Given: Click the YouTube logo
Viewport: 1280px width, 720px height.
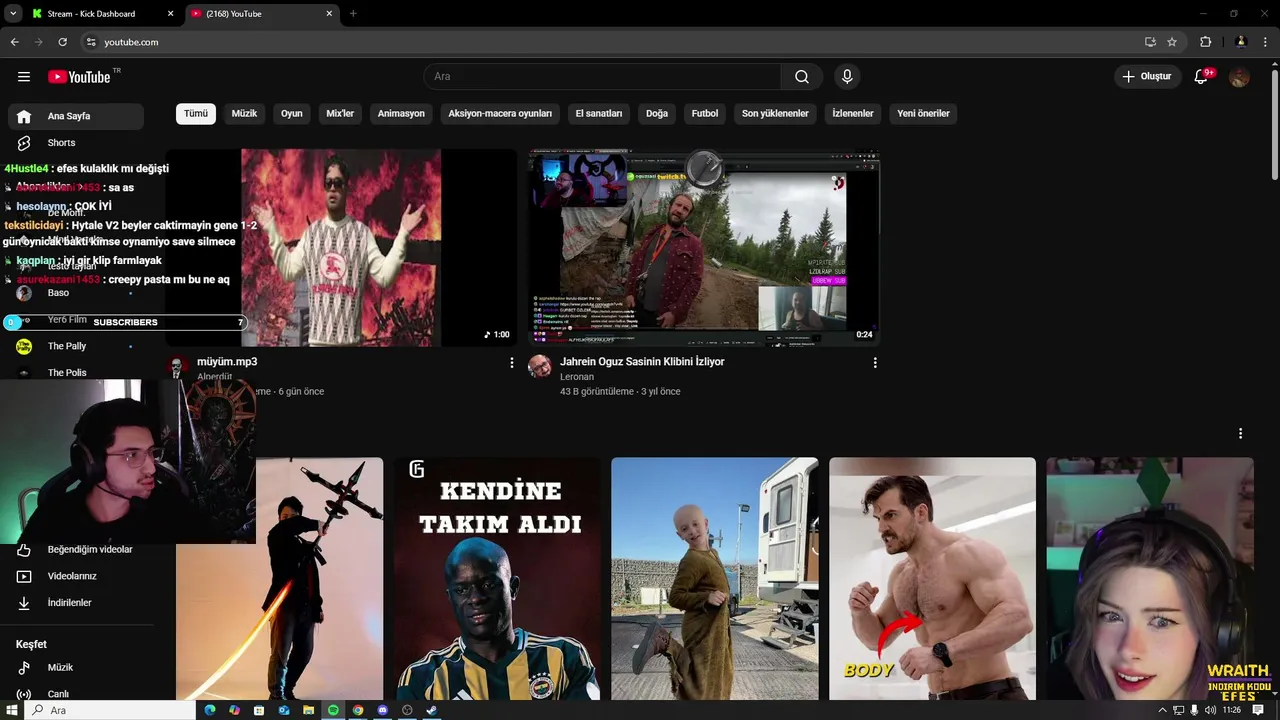Looking at the screenshot, I should click(x=79, y=77).
